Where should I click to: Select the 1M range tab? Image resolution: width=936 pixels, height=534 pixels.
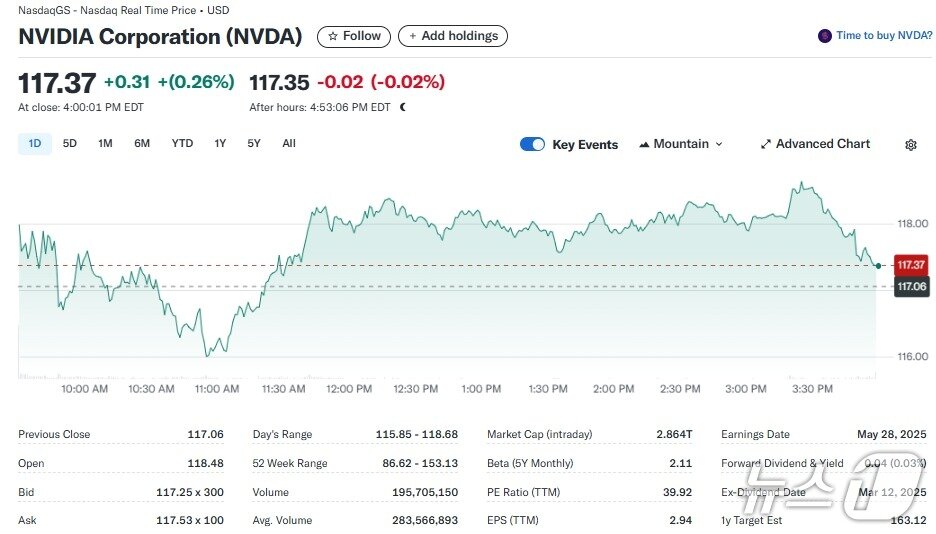(105, 144)
